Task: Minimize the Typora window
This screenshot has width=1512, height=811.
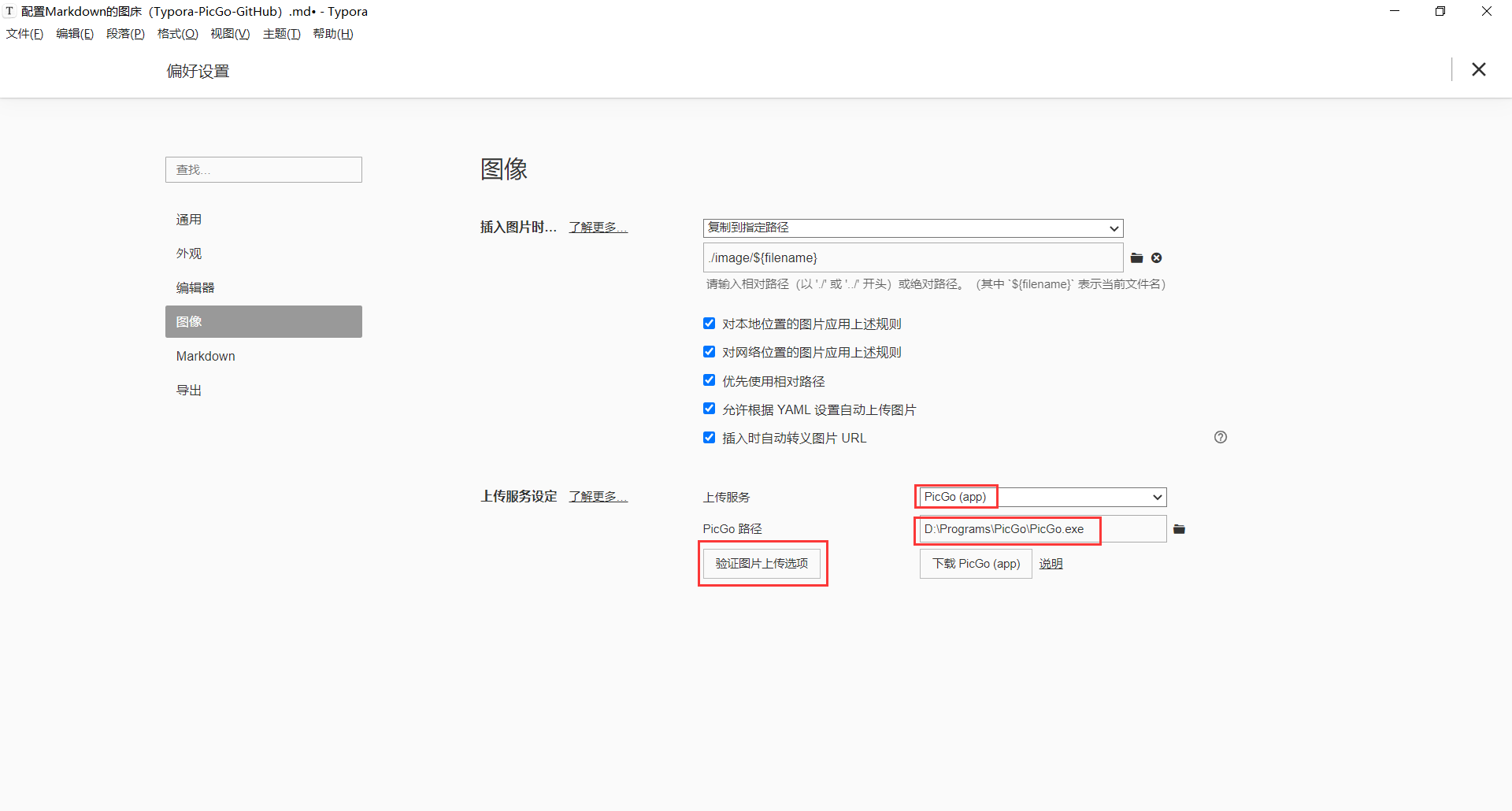Action: point(1395,11)
